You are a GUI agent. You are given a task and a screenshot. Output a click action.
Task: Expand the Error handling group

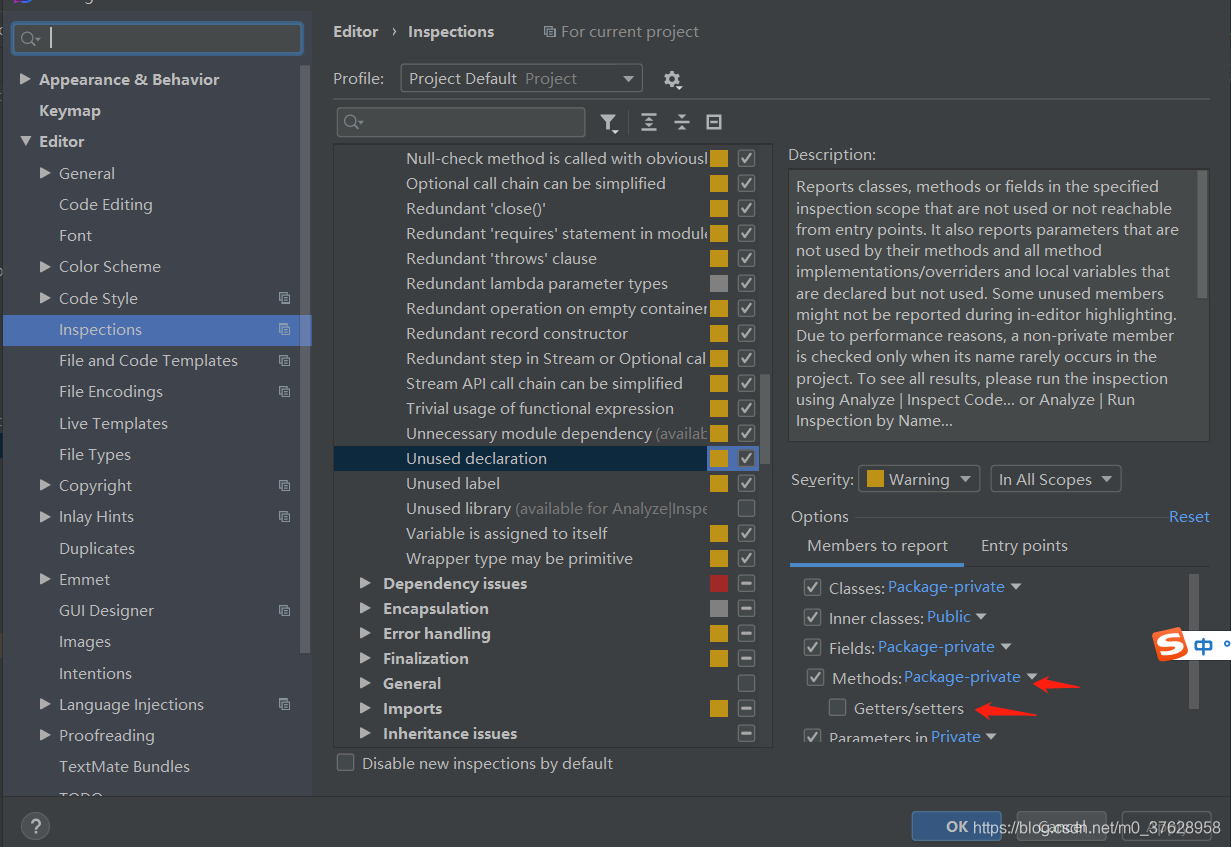pyautogui.click(x=365, y=633)
